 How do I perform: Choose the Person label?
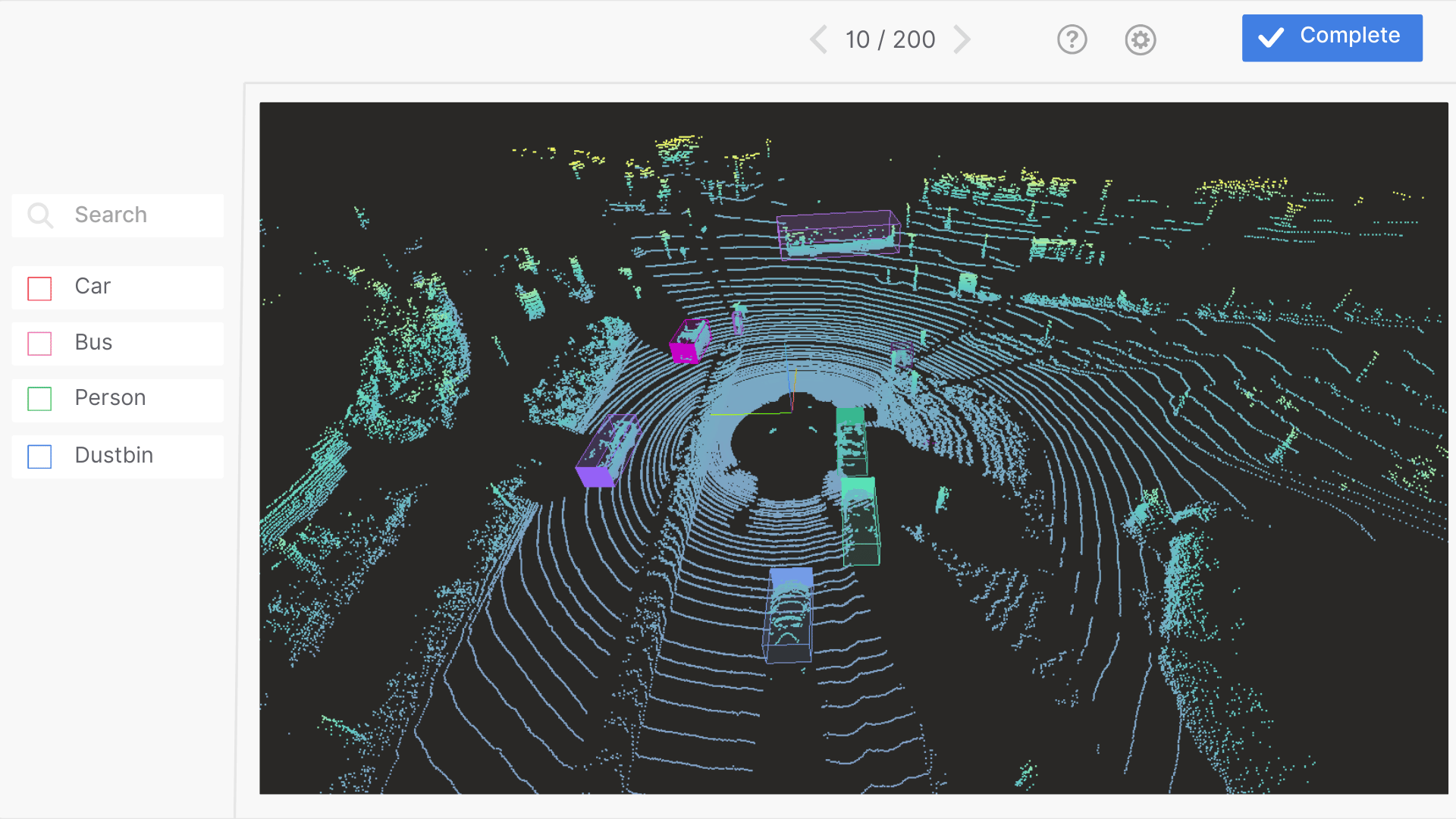pos(110,398)
